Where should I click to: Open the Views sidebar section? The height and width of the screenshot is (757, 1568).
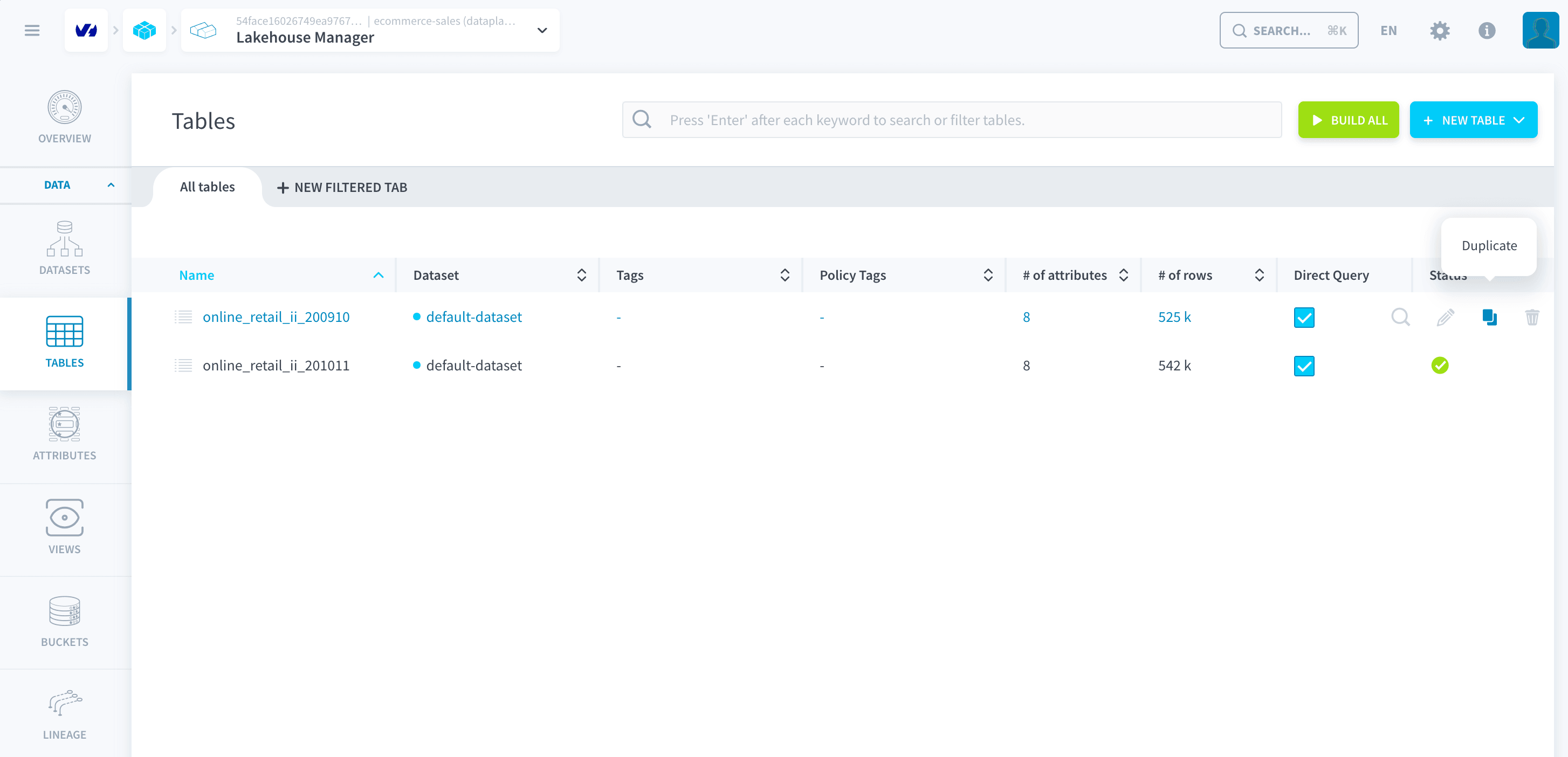65,527
